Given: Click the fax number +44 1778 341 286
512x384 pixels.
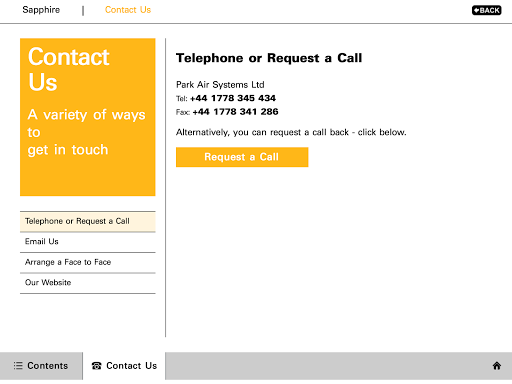Looking at the screenshot, I should 235,112.
